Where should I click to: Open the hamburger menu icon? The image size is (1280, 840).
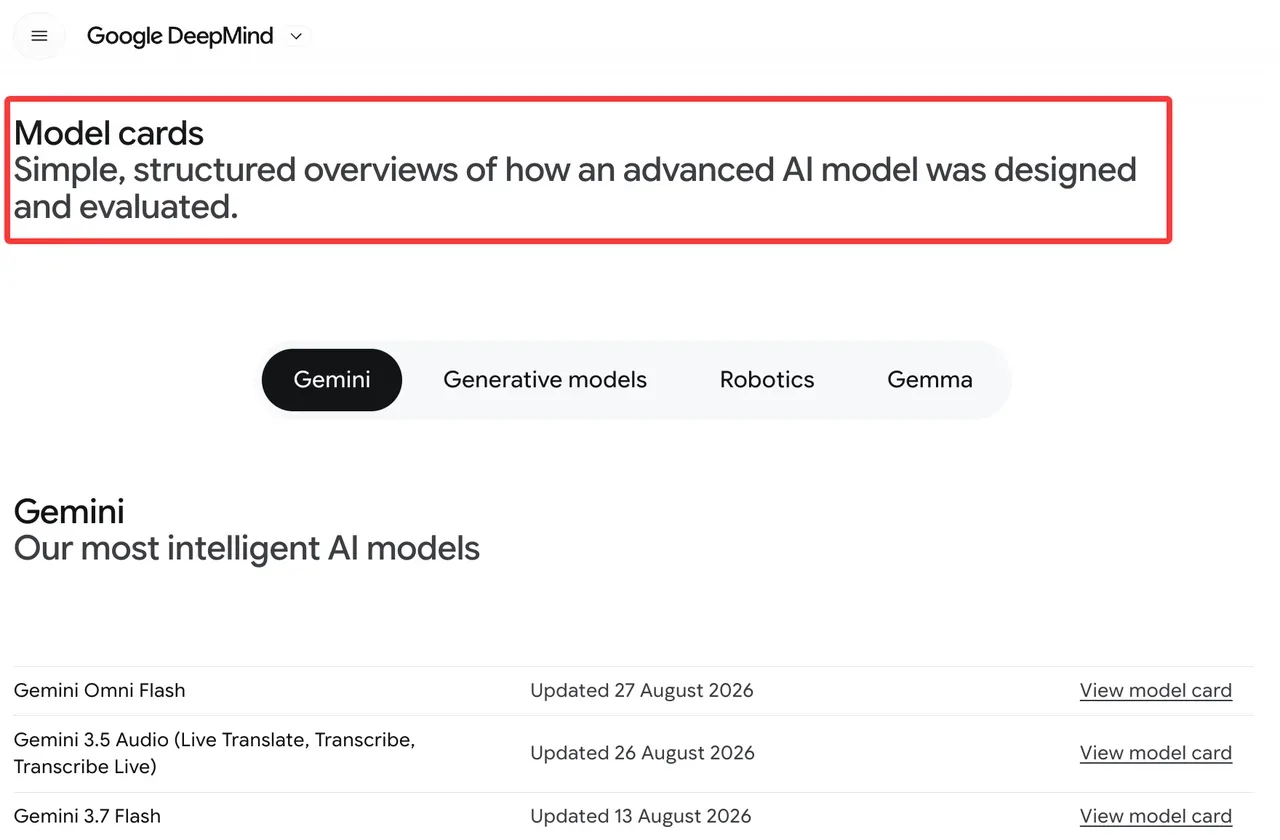(x=40, y=36)
